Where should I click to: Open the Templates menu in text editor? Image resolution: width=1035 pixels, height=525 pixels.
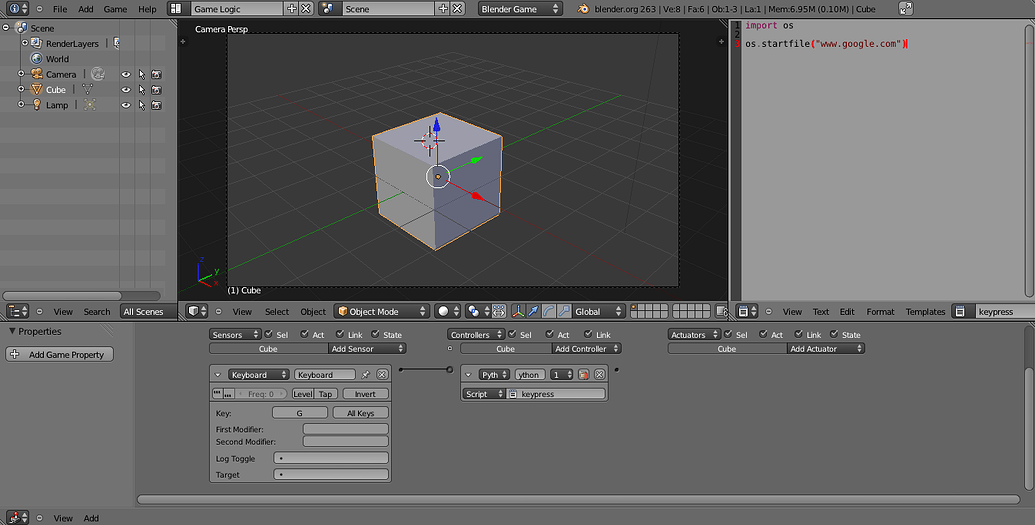(x=925, y=311)
